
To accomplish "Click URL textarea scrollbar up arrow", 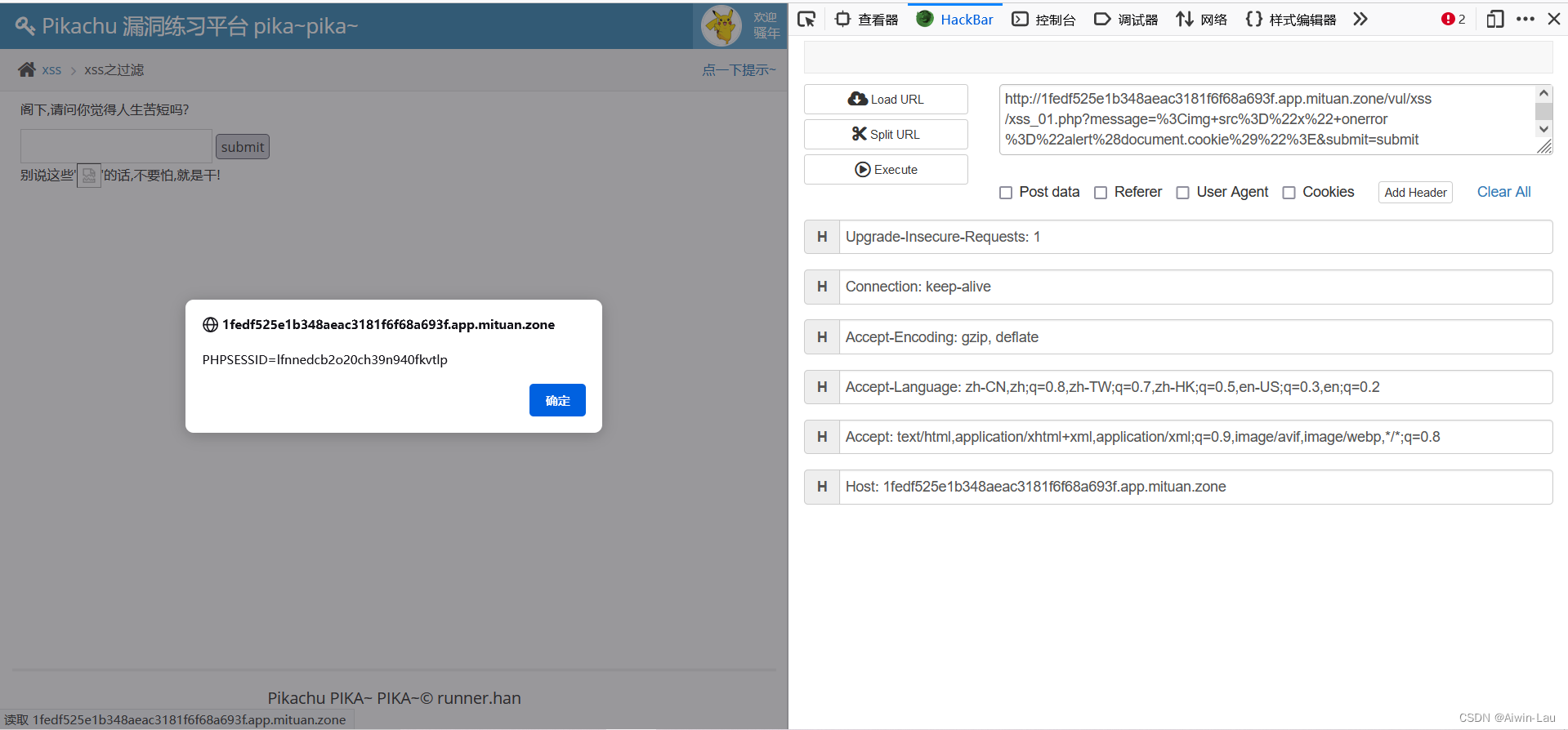I will (1543, 93).
